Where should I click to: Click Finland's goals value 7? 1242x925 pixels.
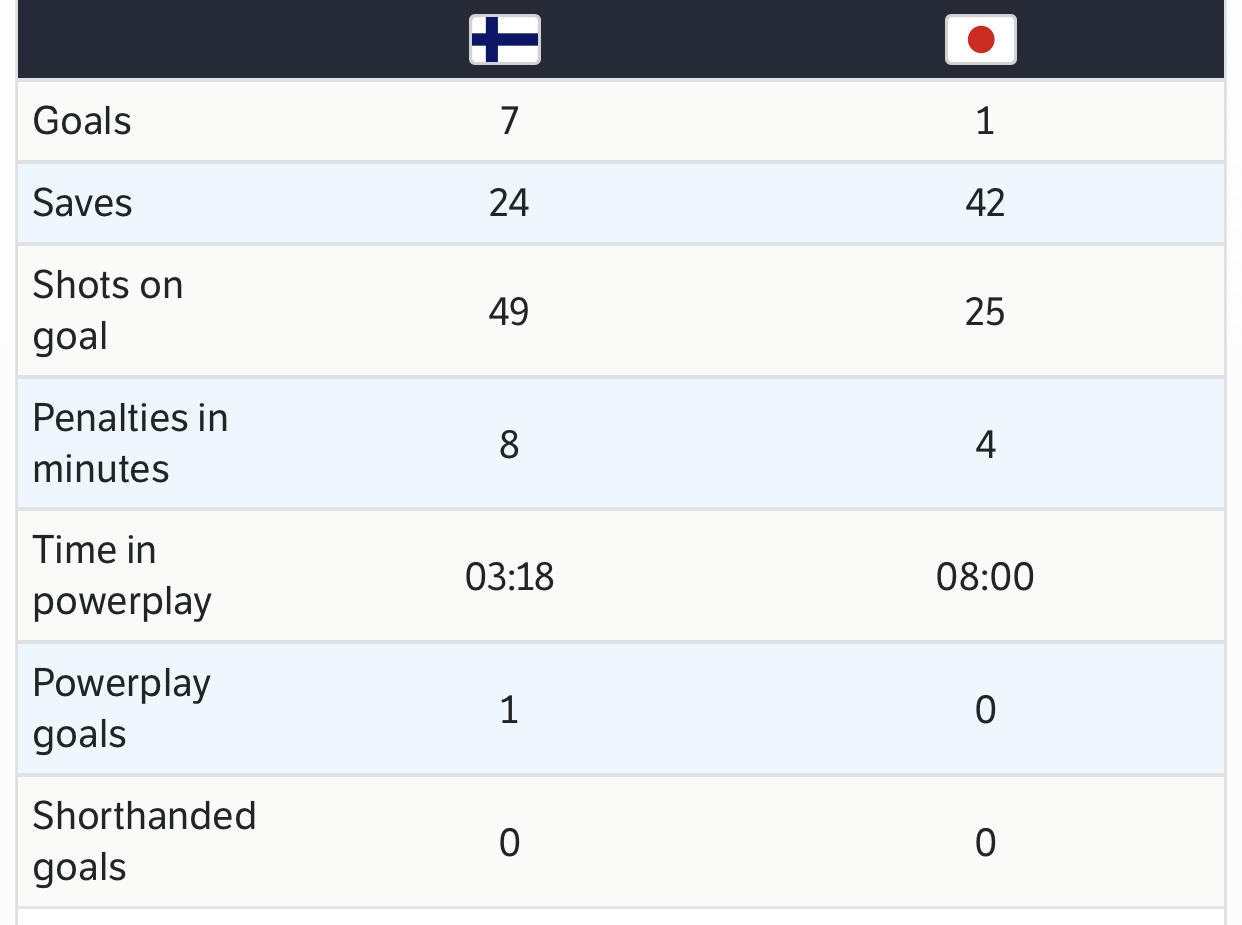[509, 121]
